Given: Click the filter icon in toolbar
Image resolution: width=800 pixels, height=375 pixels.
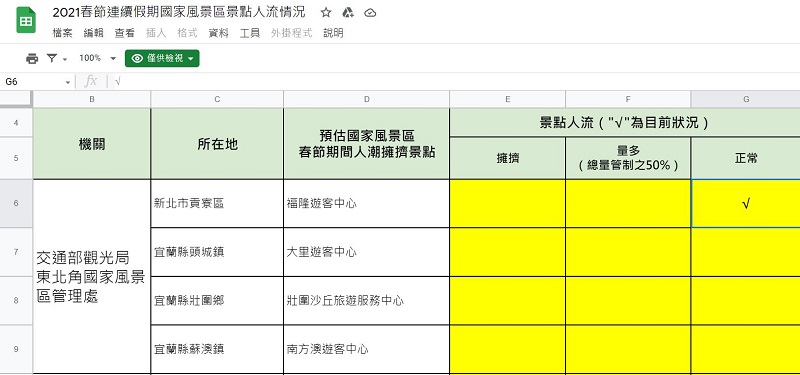Looking at the screenshot, I should (x=52, y=59).
